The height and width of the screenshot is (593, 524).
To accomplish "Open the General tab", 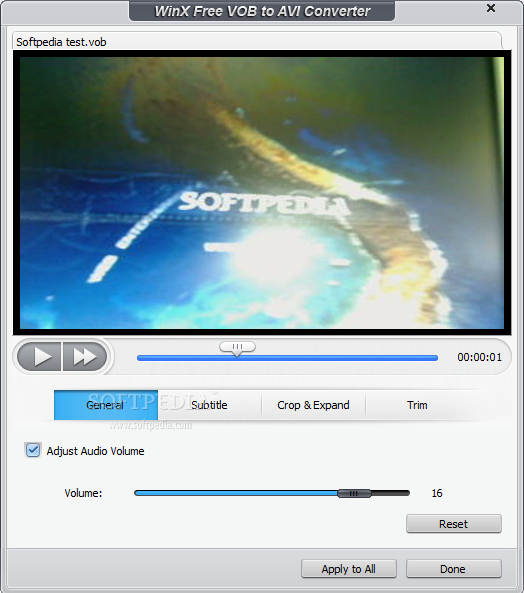I will [x=106, y=405].
